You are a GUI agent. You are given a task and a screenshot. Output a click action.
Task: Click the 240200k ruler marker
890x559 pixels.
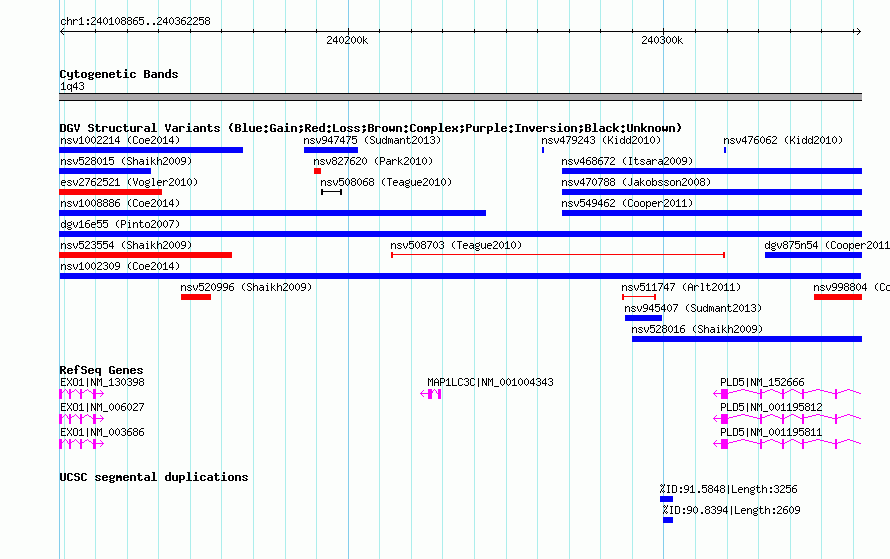point(347,40)
